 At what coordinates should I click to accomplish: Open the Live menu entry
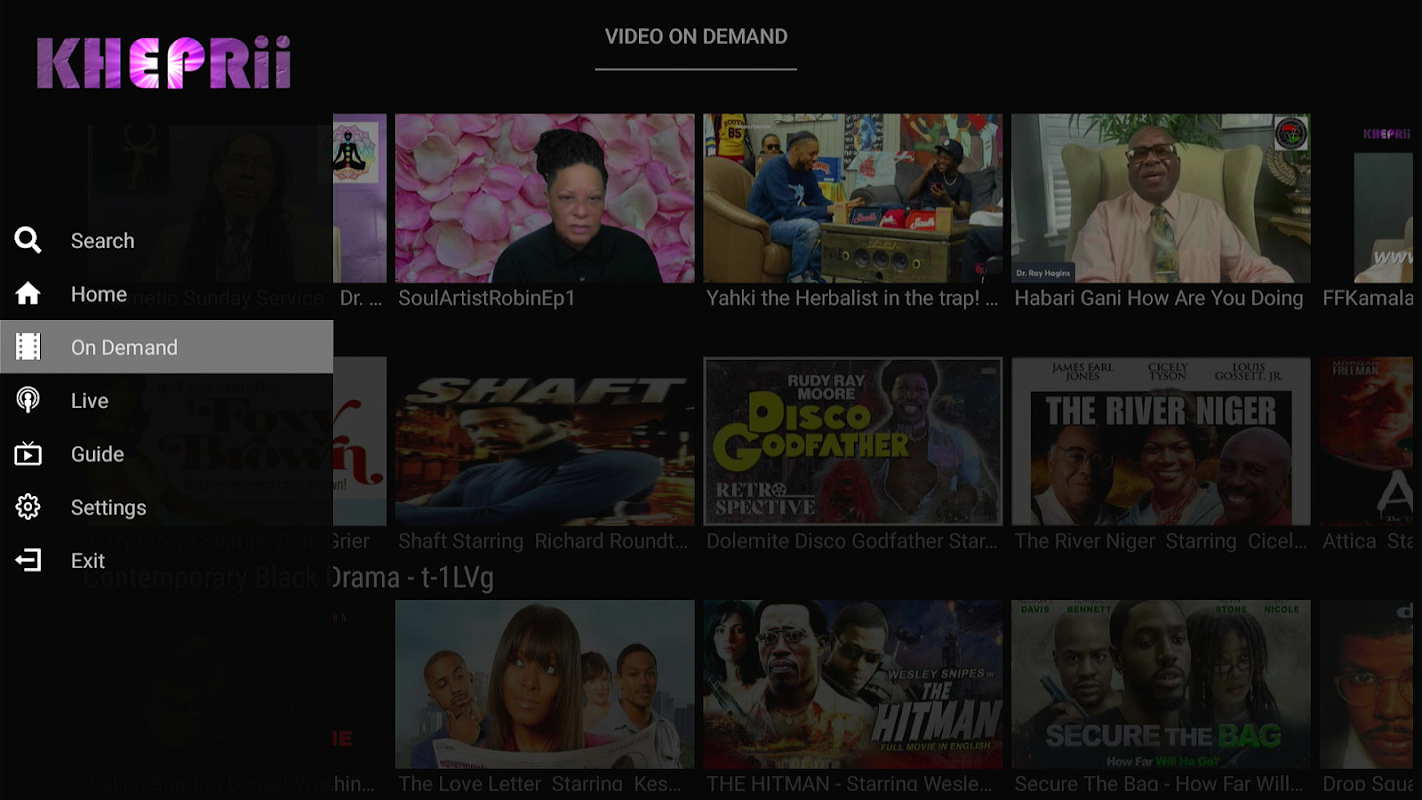click(166, 400)
